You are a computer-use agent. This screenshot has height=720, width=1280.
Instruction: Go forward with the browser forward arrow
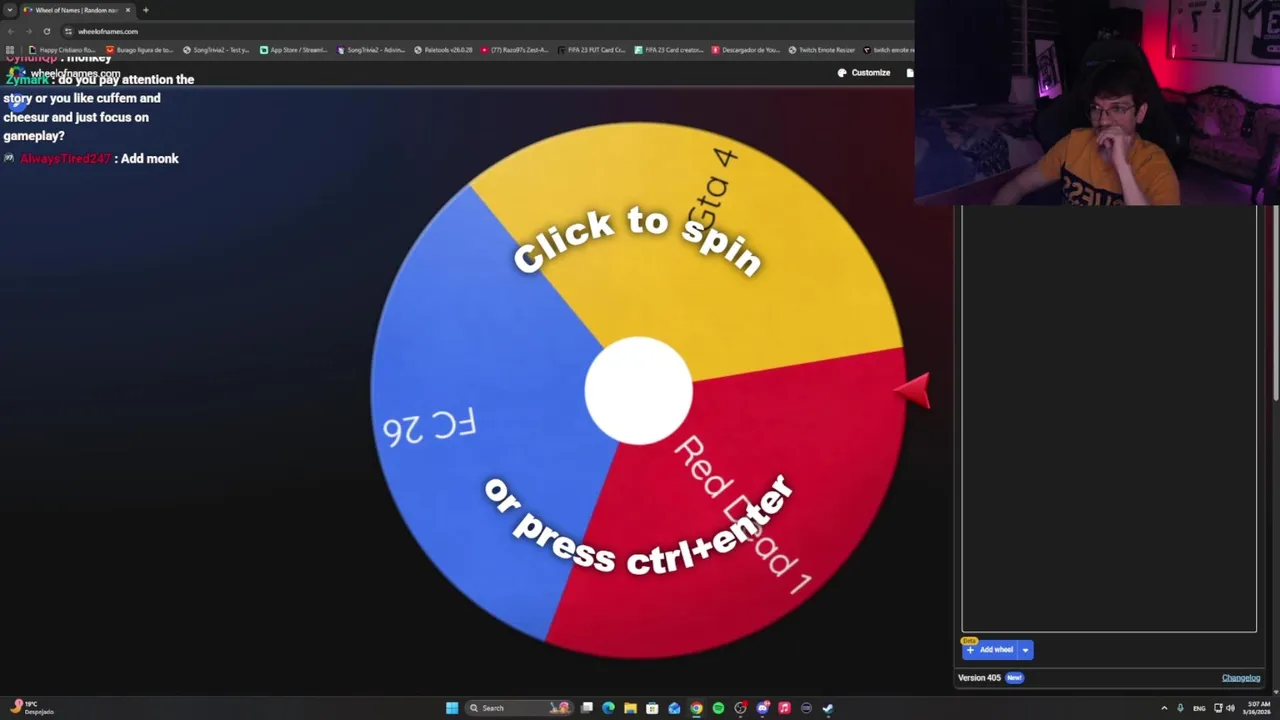pyautogui.click(x=28, y=31)
